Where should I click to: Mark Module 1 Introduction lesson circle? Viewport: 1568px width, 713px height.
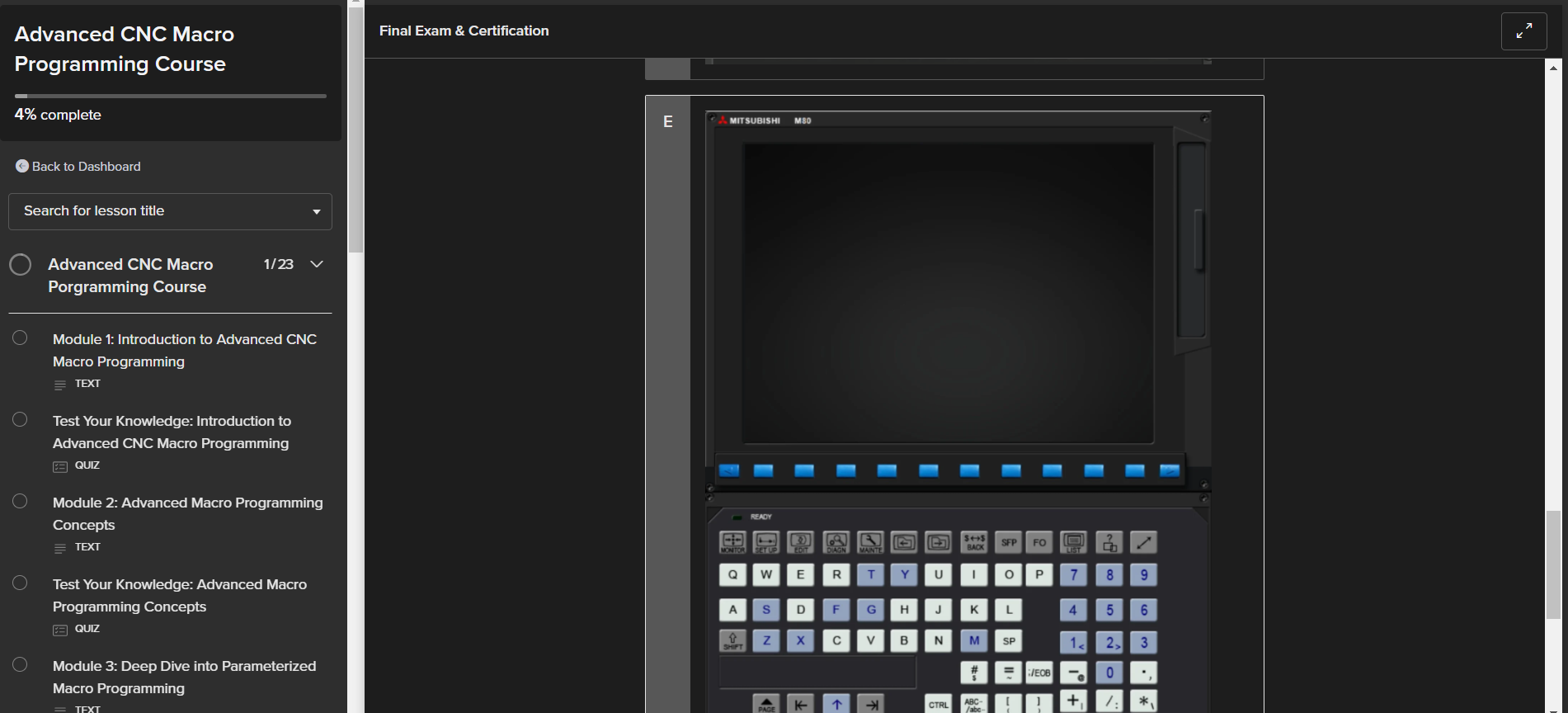tap(20, 338)
